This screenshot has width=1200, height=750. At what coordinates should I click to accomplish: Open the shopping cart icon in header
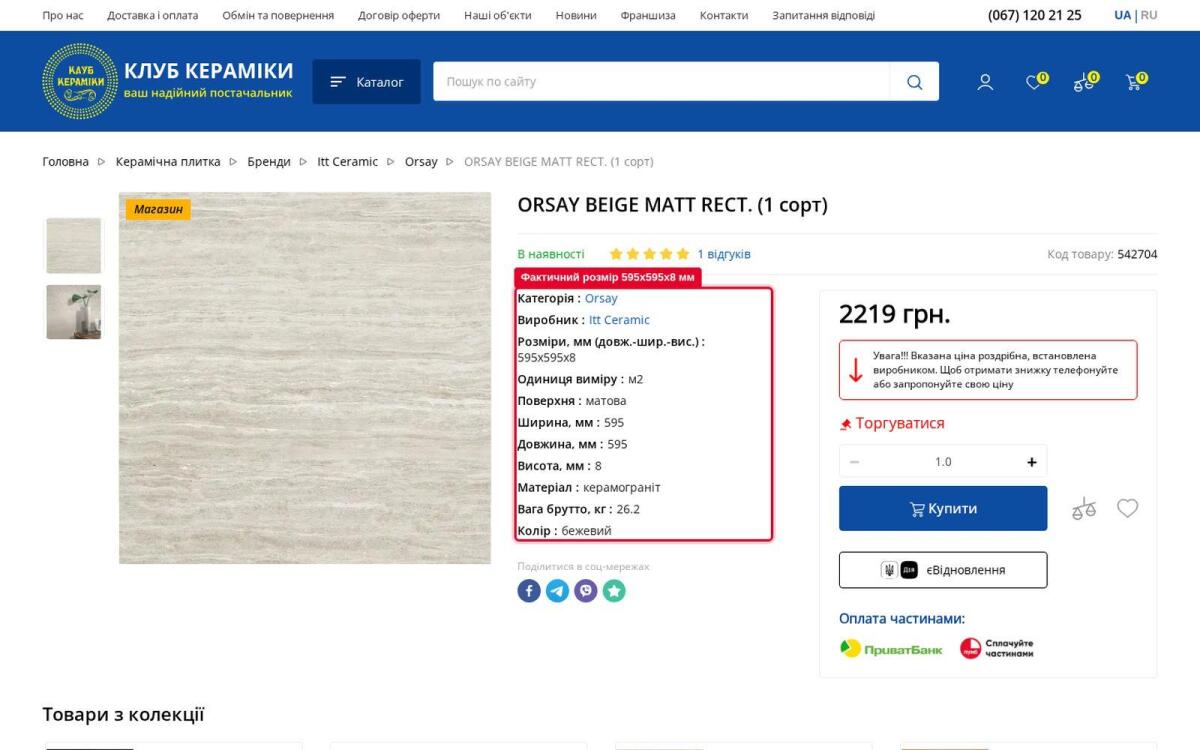point(1135,82)
